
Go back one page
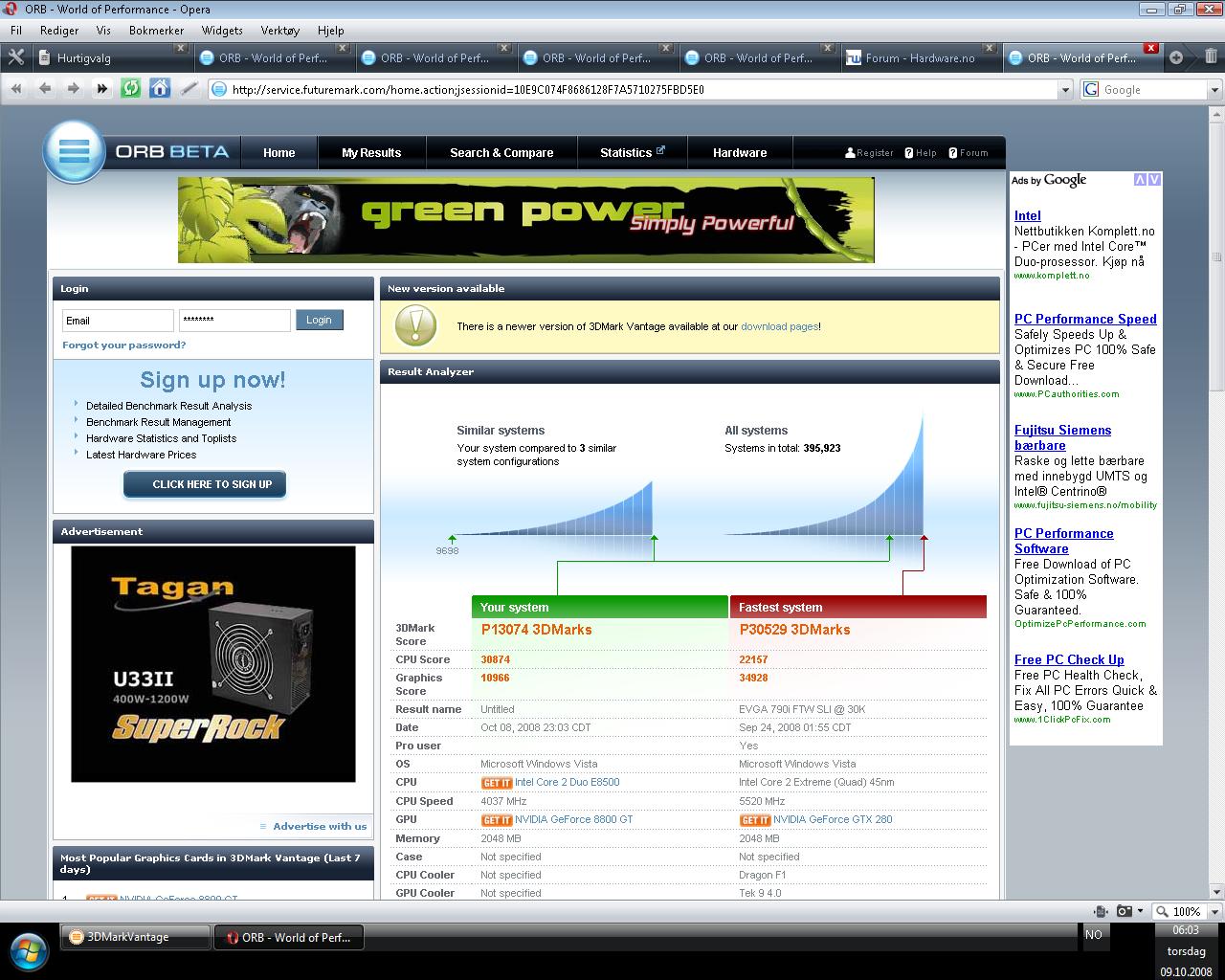tap(45, 89)
